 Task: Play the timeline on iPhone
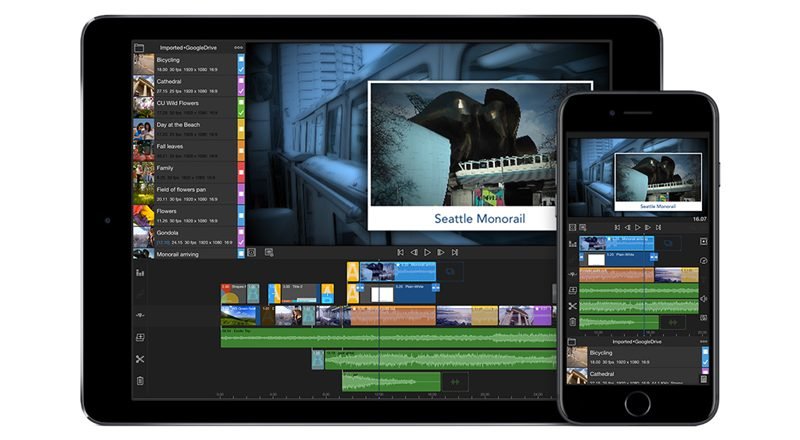pyautogui.click(x=638, y=228)
